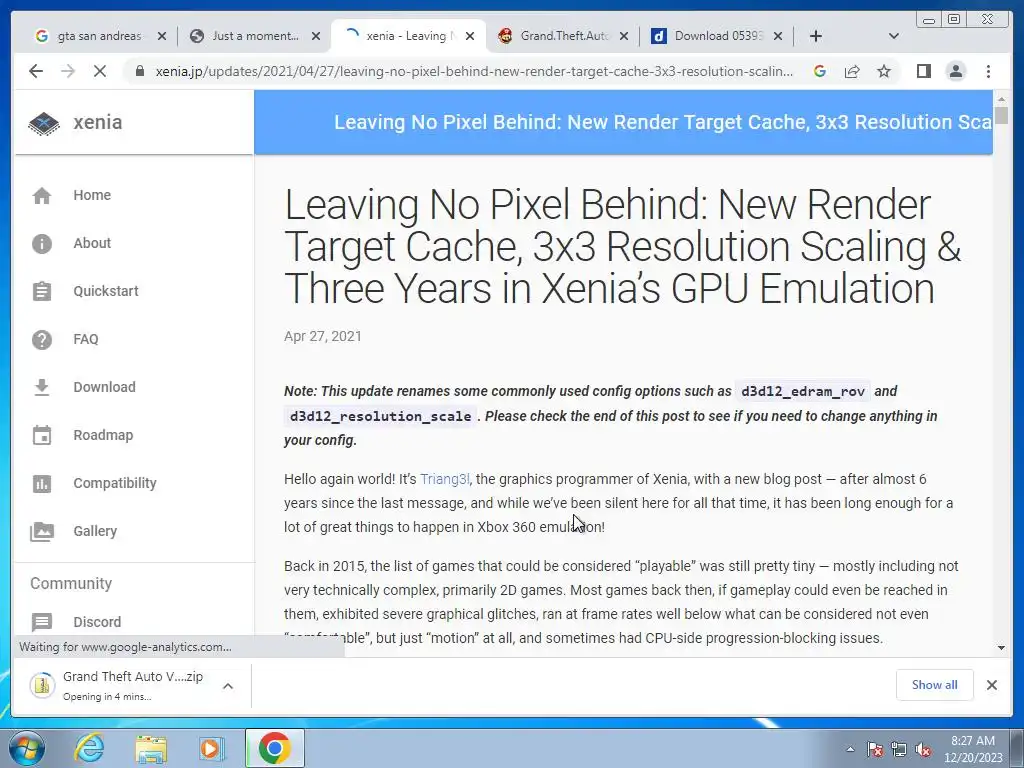
Task: Click the About info icon
Action: [42, 244]
